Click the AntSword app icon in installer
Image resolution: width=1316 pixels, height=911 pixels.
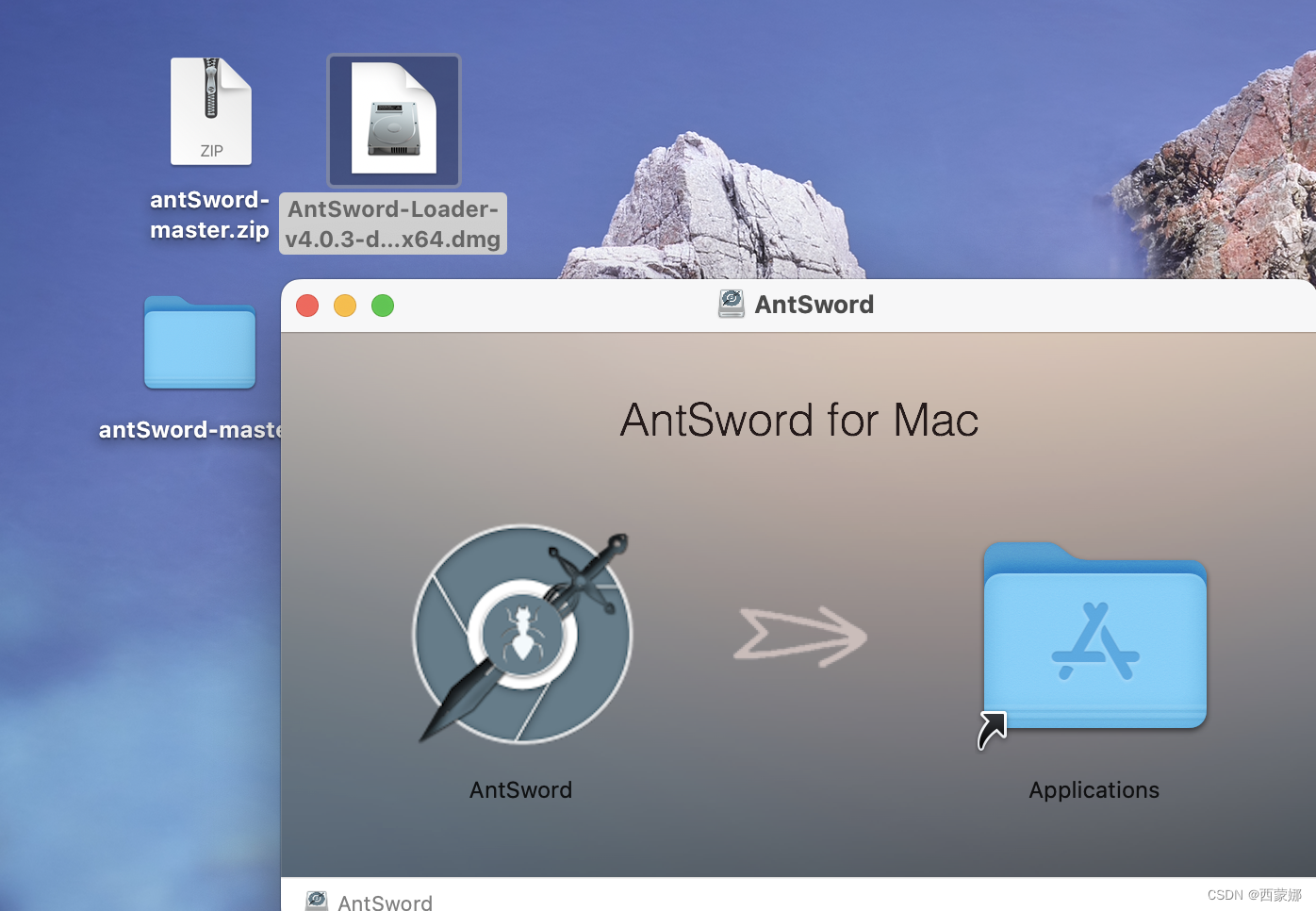(x=523, y=635)
